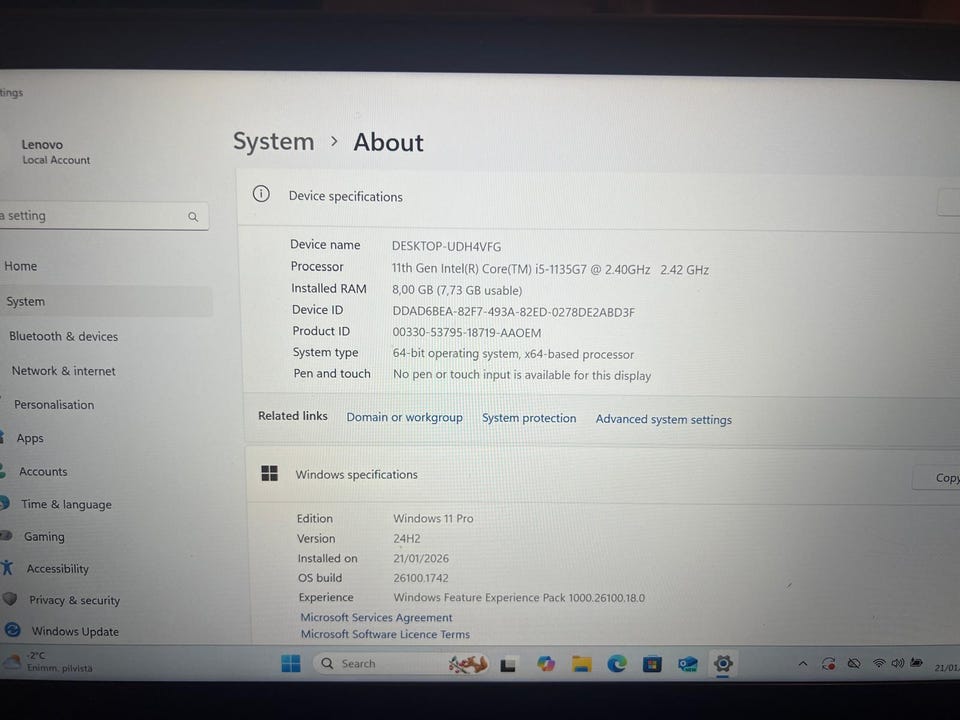Click the Settings gear icon in taskbar
The width and height of the screenshot is (960, 720).
click(723, 664)
